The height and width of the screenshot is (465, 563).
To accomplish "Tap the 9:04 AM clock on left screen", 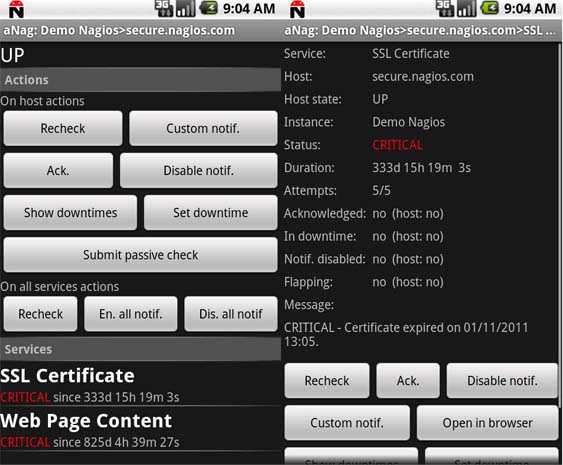I will click(249, 9).
